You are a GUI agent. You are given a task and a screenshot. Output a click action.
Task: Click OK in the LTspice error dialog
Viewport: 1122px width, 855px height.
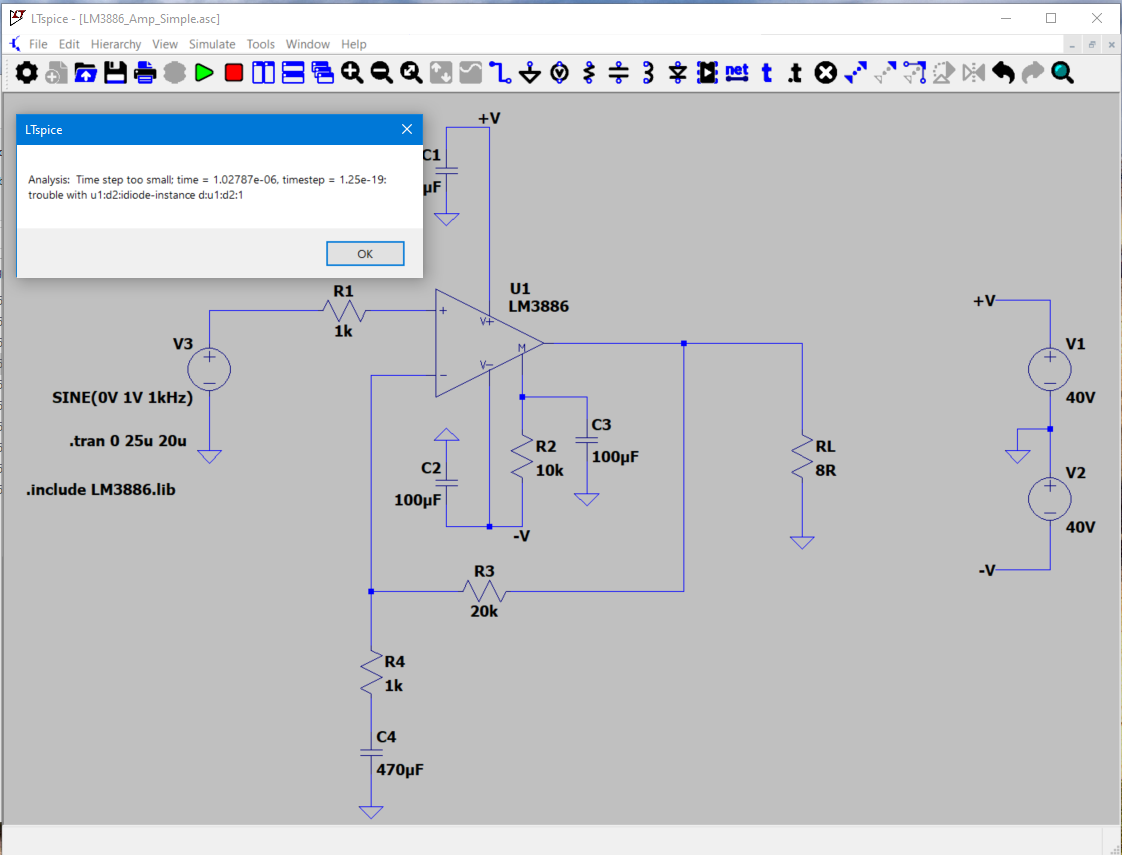365,254
